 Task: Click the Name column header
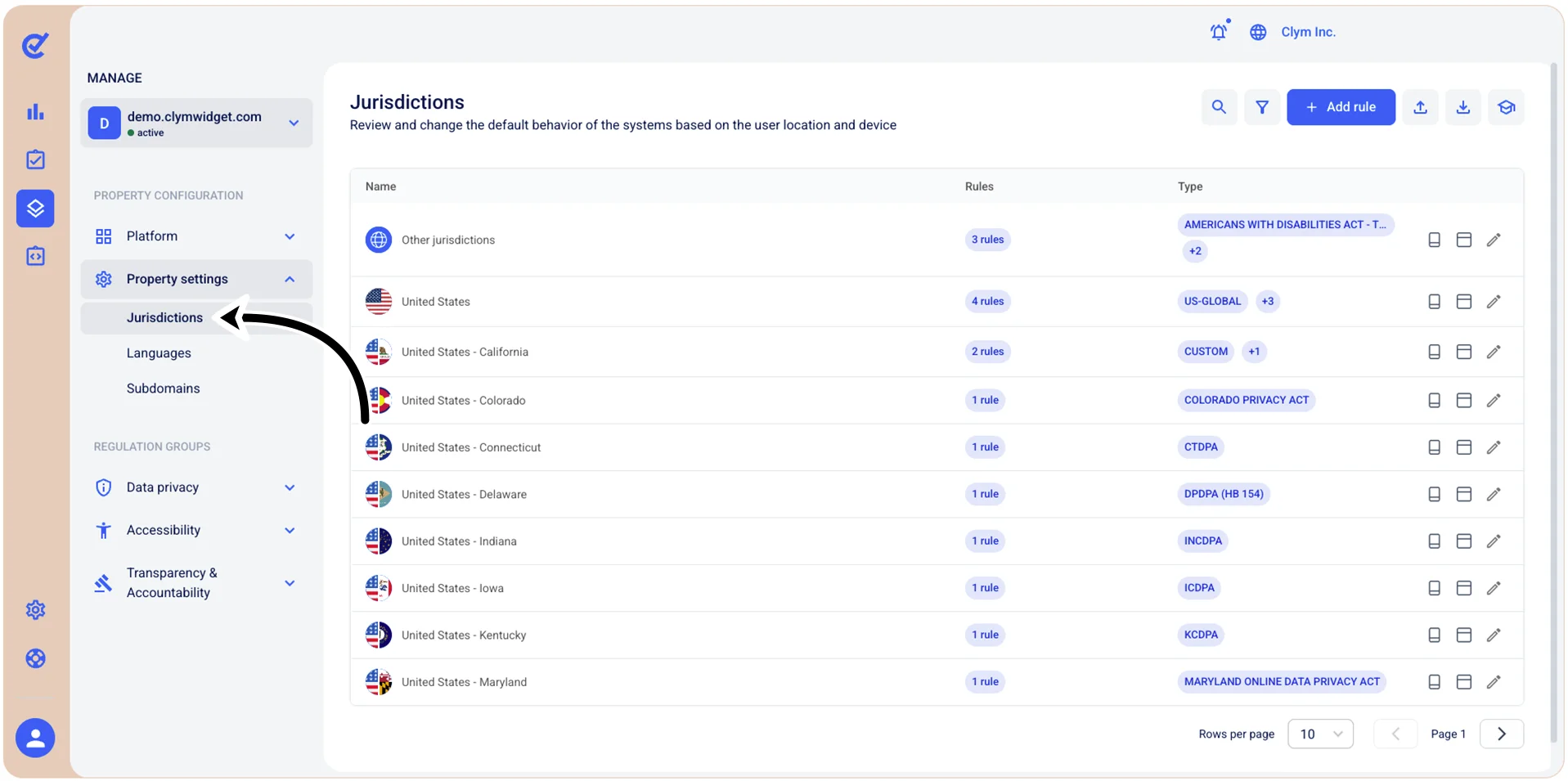(380, 186)
